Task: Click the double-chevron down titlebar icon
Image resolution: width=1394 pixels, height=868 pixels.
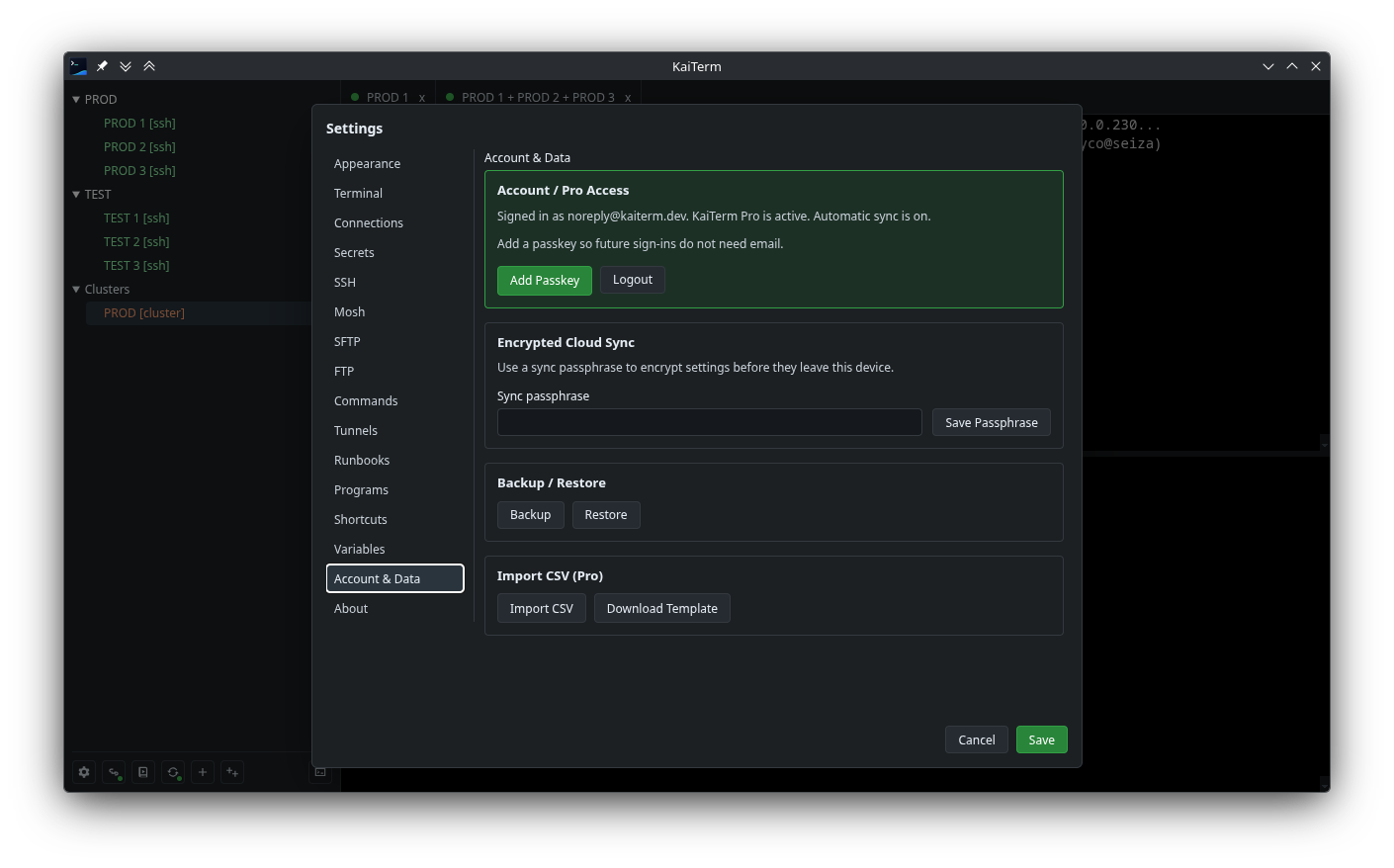Action: pyautogui.click(x=126, y=66)
